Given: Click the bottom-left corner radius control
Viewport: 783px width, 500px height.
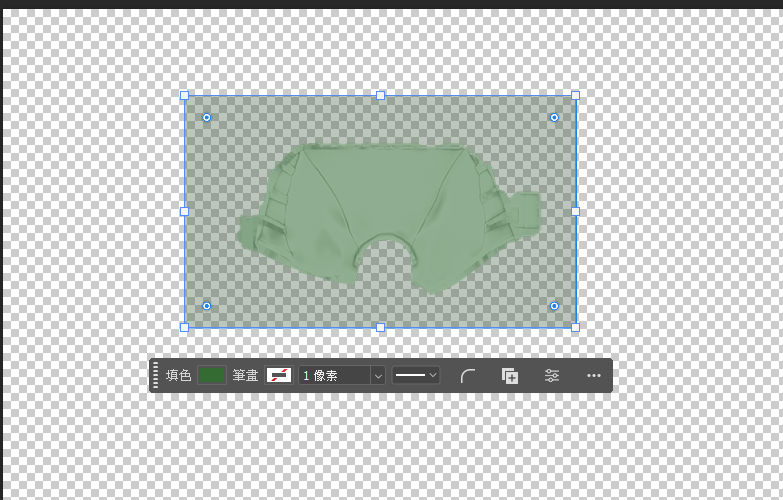Looking at the screenshot, I should 207,305.
